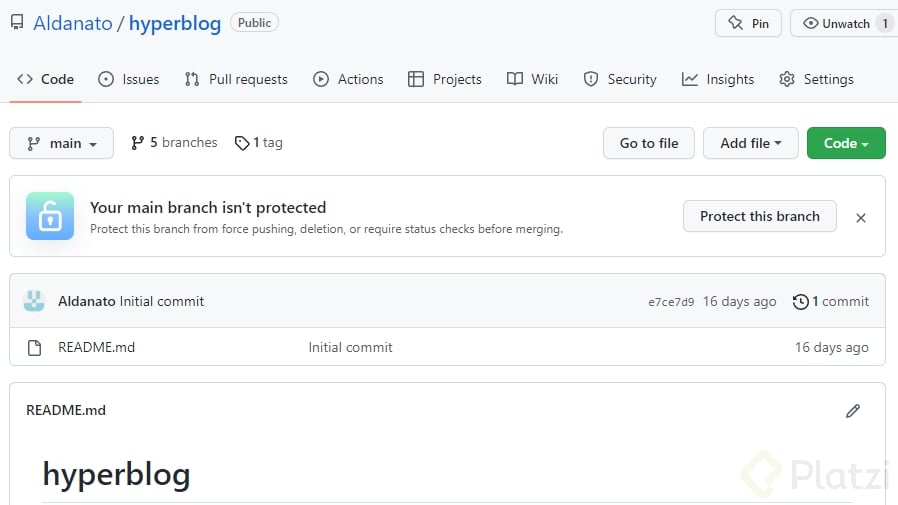
Task: Click the blue unlocked padlock icon
Action: pos(50,216)
